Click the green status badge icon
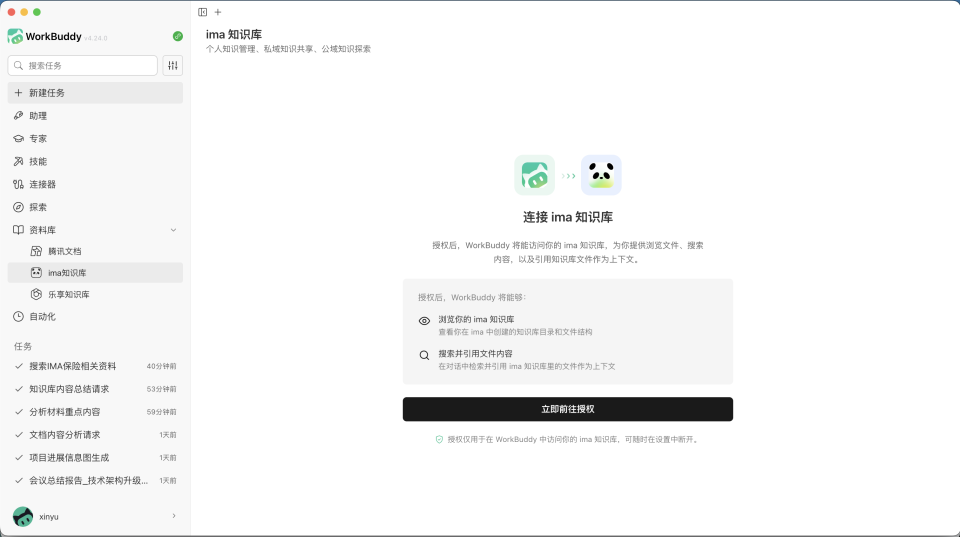 (x=178, y=36)
